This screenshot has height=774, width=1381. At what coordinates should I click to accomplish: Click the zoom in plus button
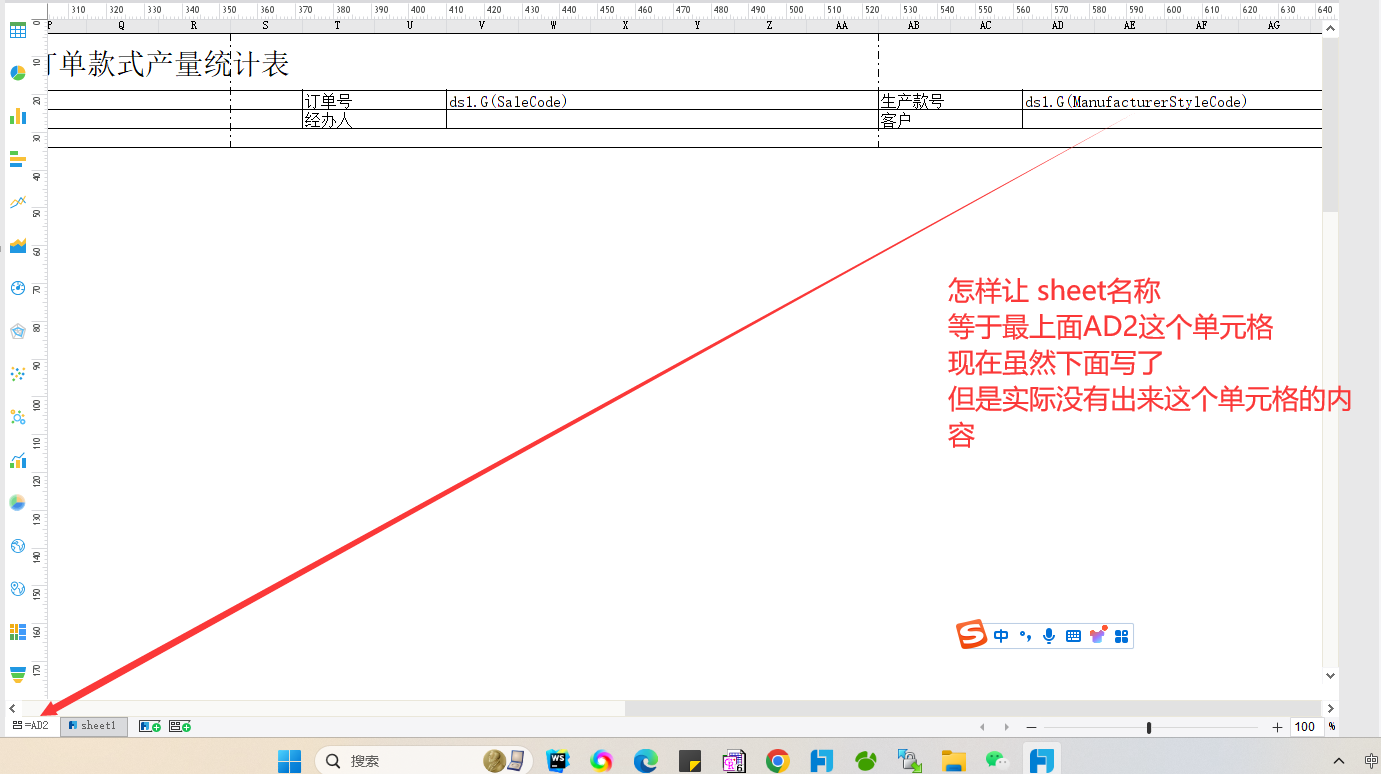point(1277,727)
